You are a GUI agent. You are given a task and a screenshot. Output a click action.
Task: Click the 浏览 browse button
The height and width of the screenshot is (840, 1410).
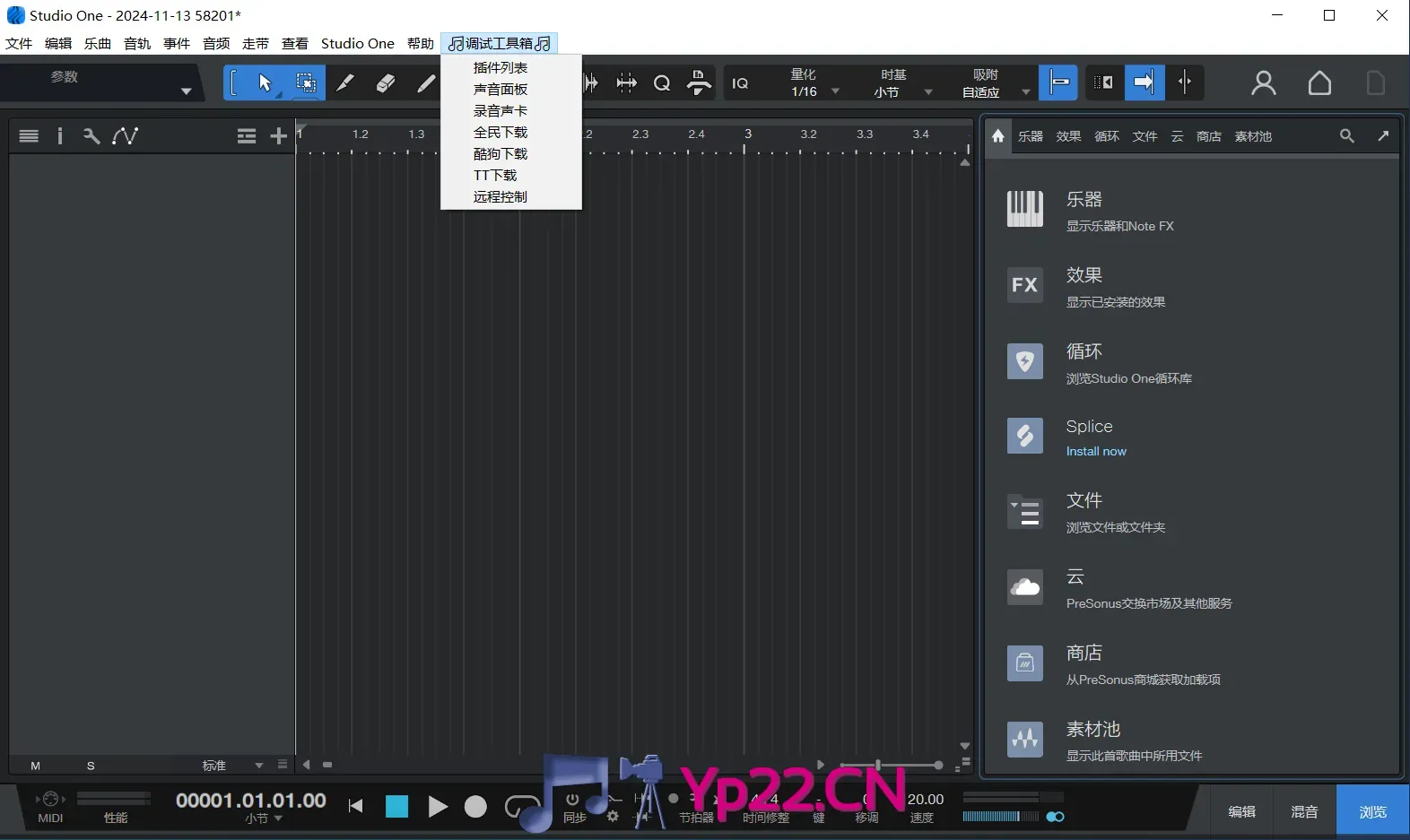point(1372,811)
